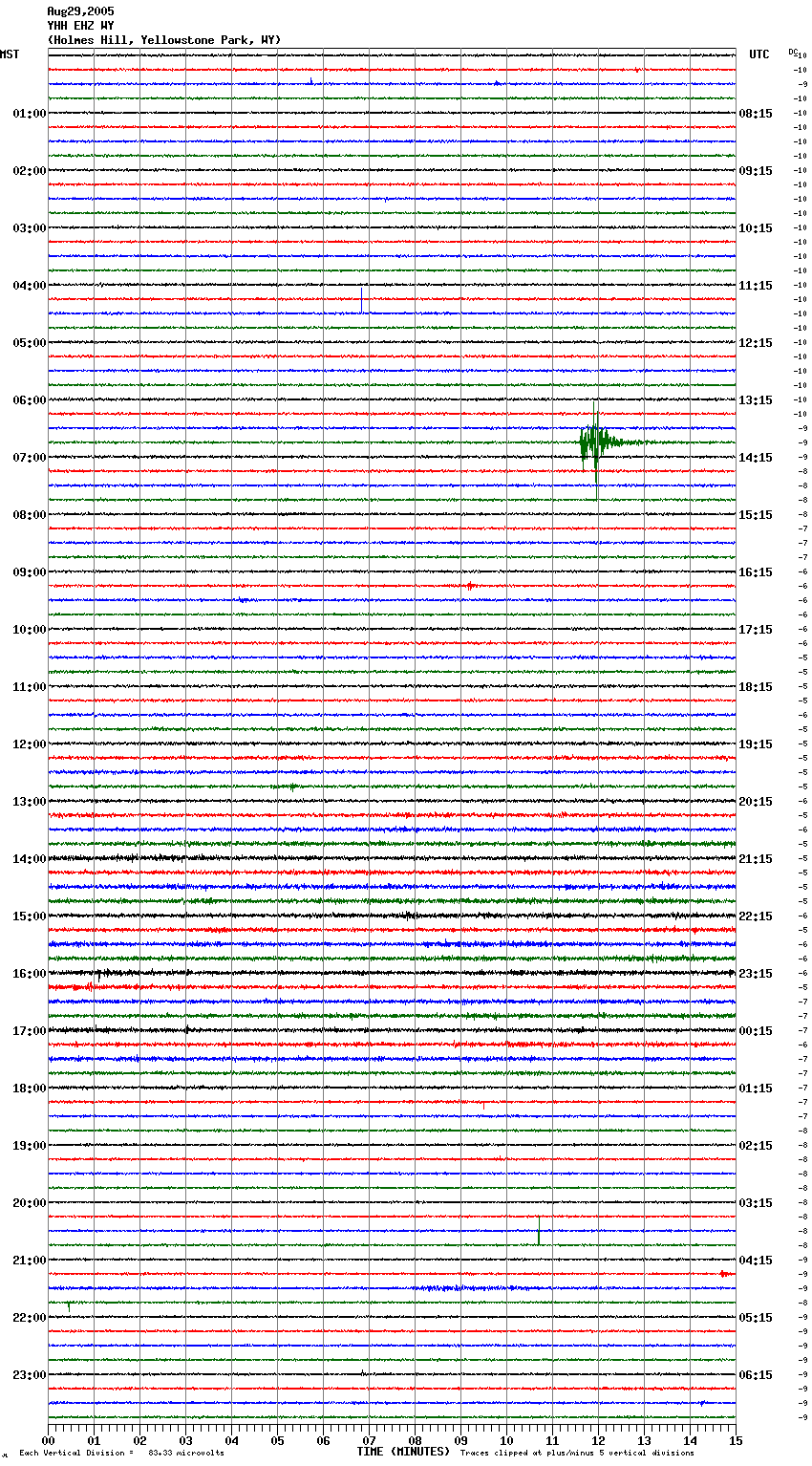Select the 09:00 MST time label
Screen dimensions: 812x1466
(30, 572)
